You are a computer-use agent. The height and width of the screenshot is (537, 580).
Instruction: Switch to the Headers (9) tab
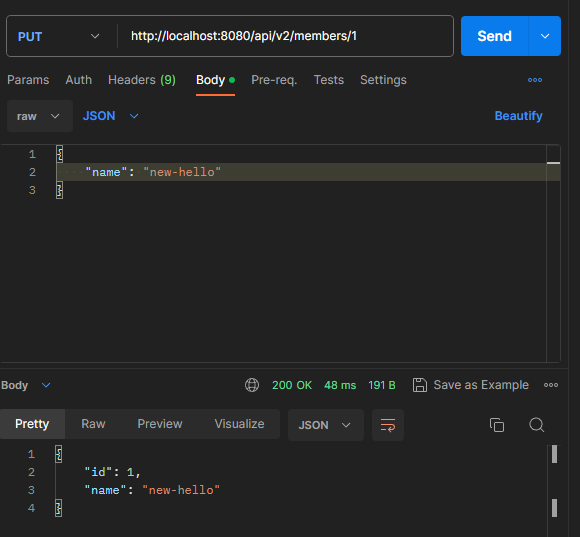click(142, 80)
